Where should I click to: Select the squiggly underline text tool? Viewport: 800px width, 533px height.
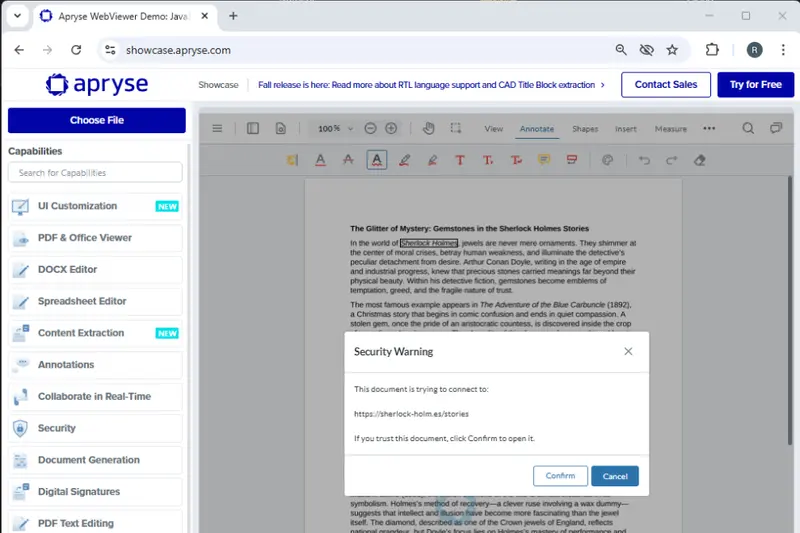click(377, 160)
